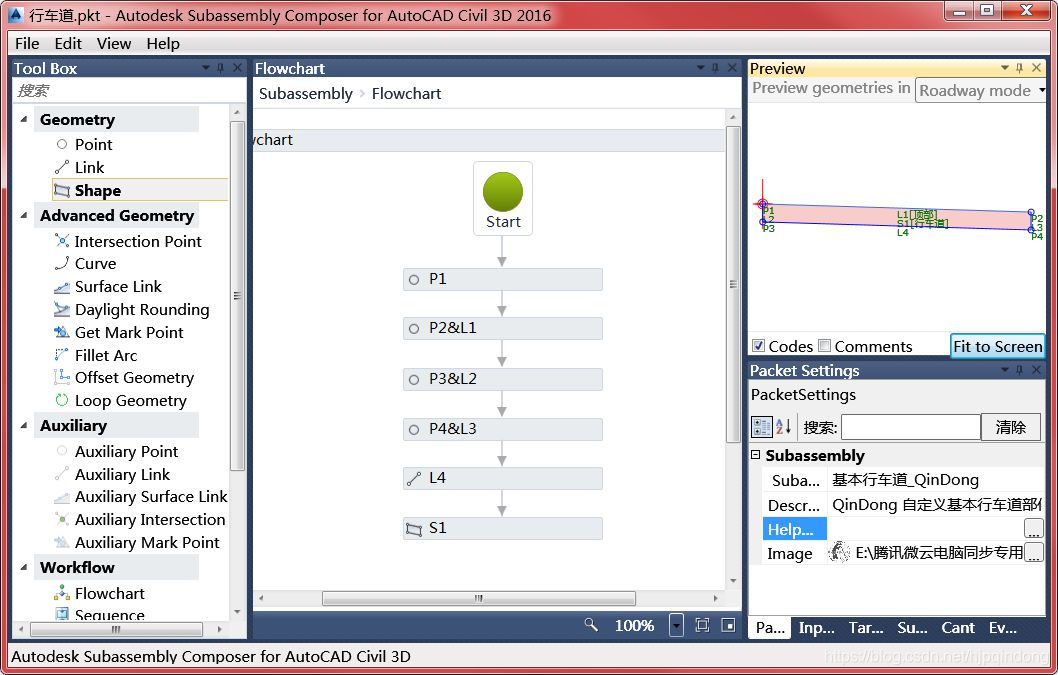Pin the Tool Box panel
The height and width of the screenshot is (675, 1058).
coord(221,68)
